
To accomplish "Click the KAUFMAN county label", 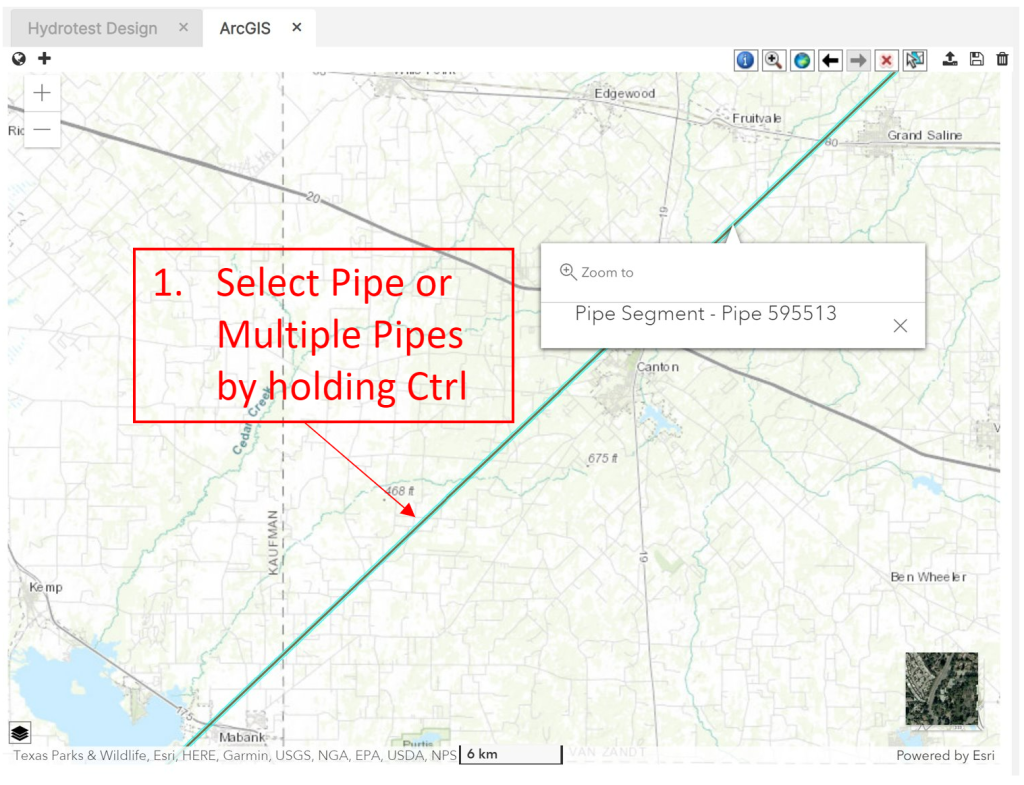I will click(x=274, y=542).
